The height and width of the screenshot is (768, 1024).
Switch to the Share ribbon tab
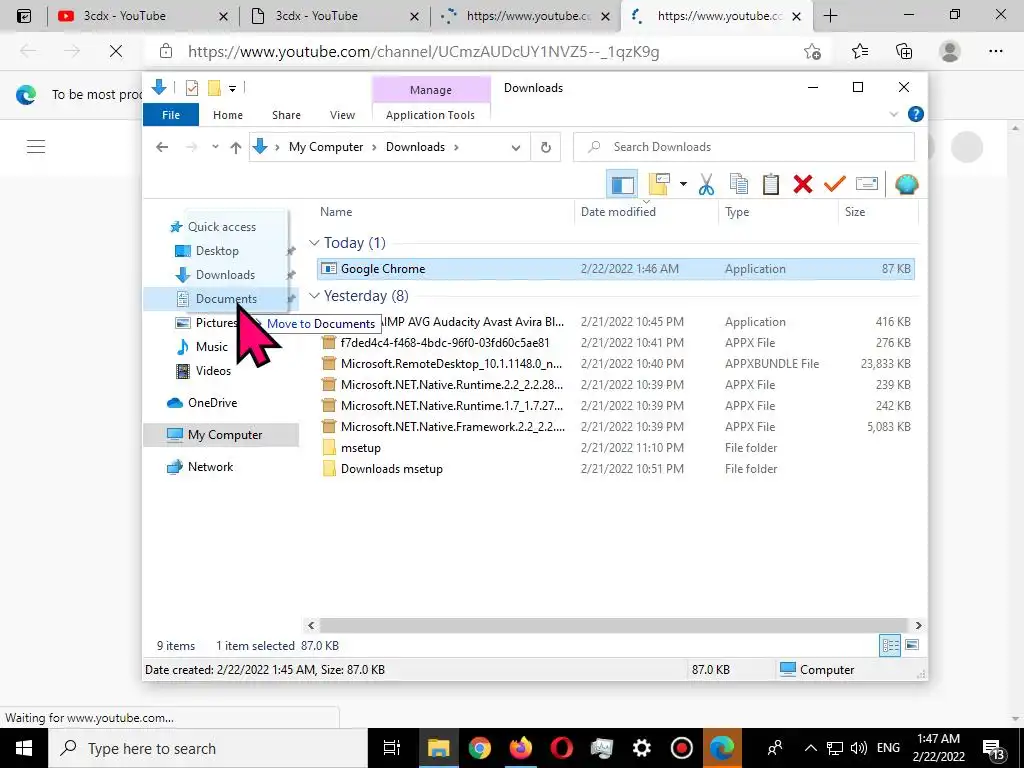pos(286,115)
